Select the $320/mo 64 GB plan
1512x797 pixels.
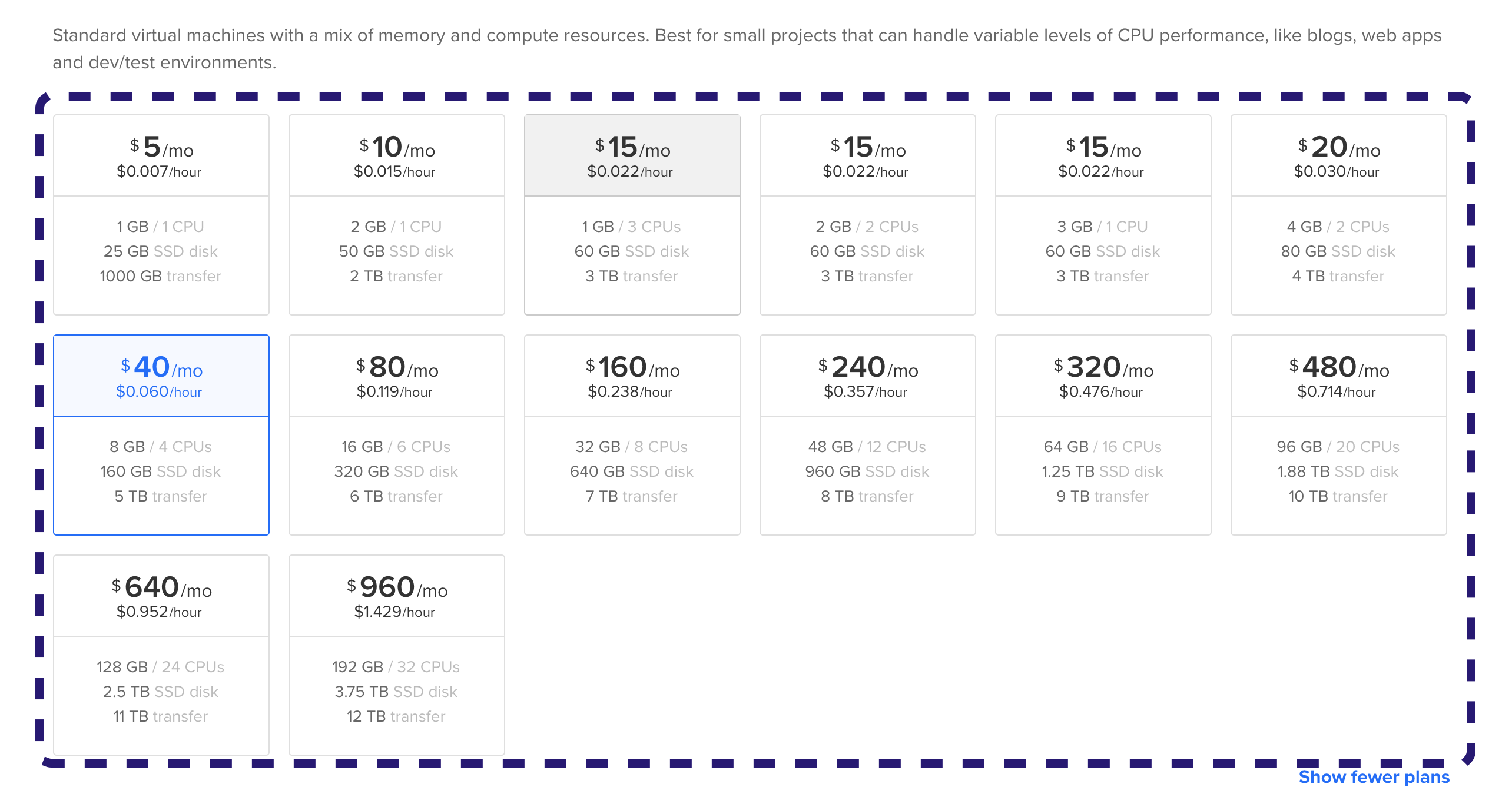[x=1103, y=435]
